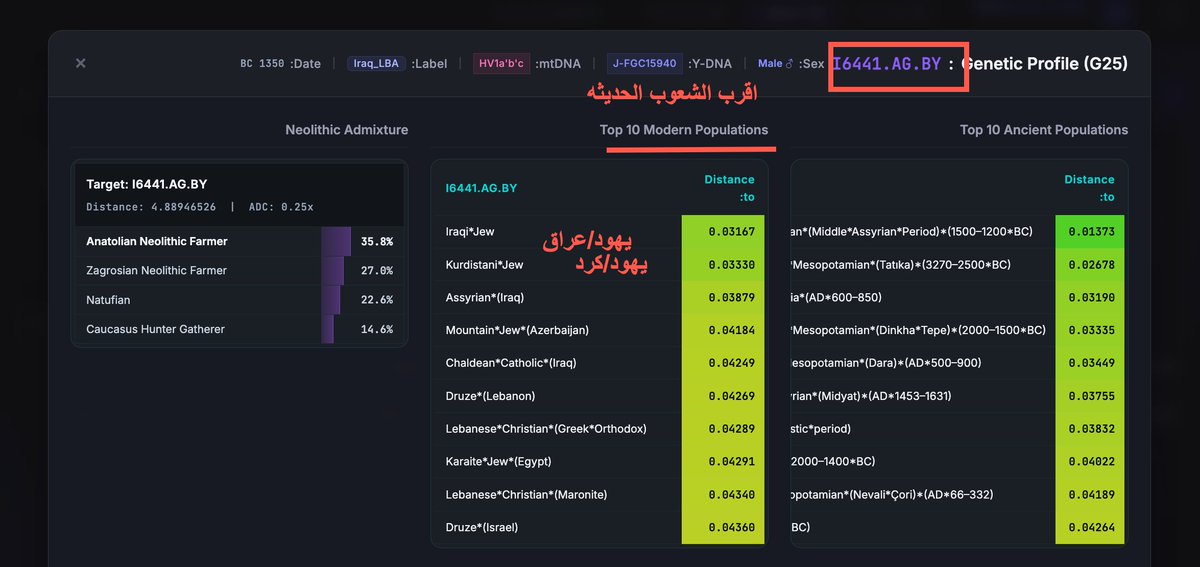Select the Caucasus Hunter Gatherer row

click(x=239, y=329)
